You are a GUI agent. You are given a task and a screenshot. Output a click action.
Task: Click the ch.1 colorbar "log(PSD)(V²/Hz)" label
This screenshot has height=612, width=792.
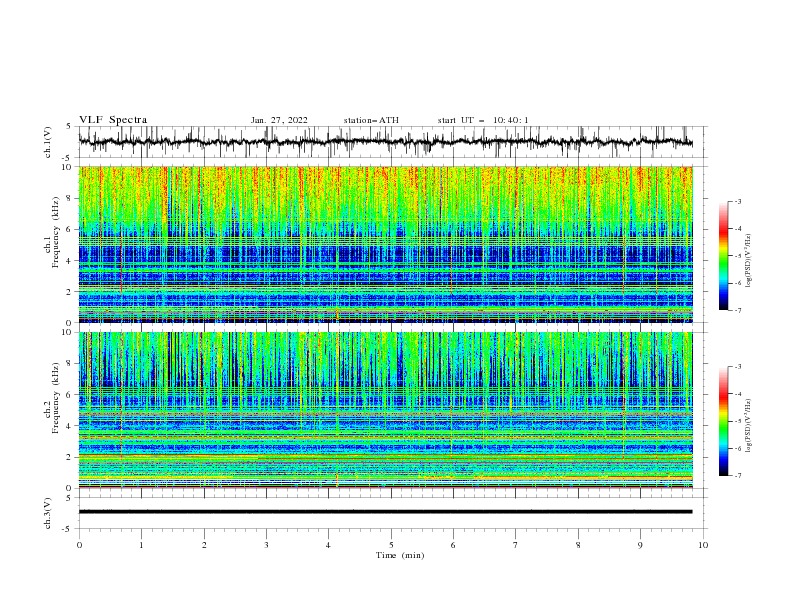point(749,261)
